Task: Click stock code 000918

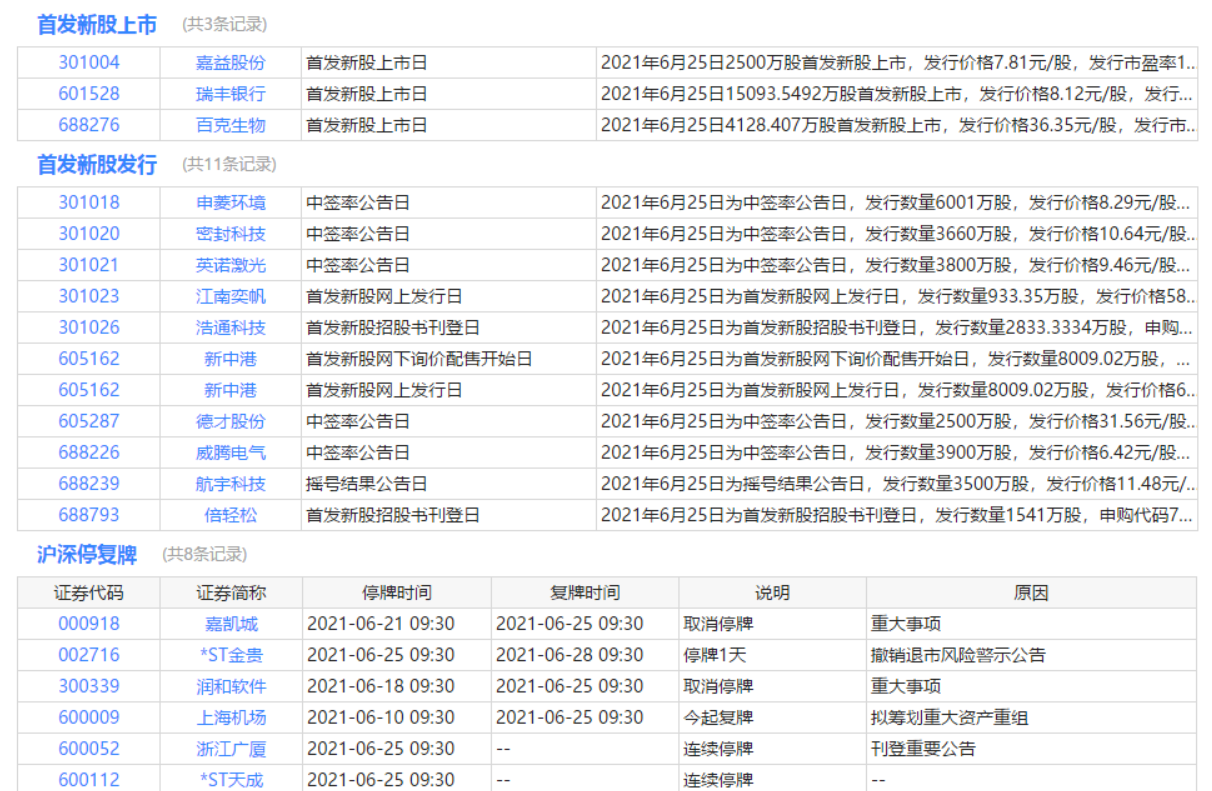Action: point(88,623)
